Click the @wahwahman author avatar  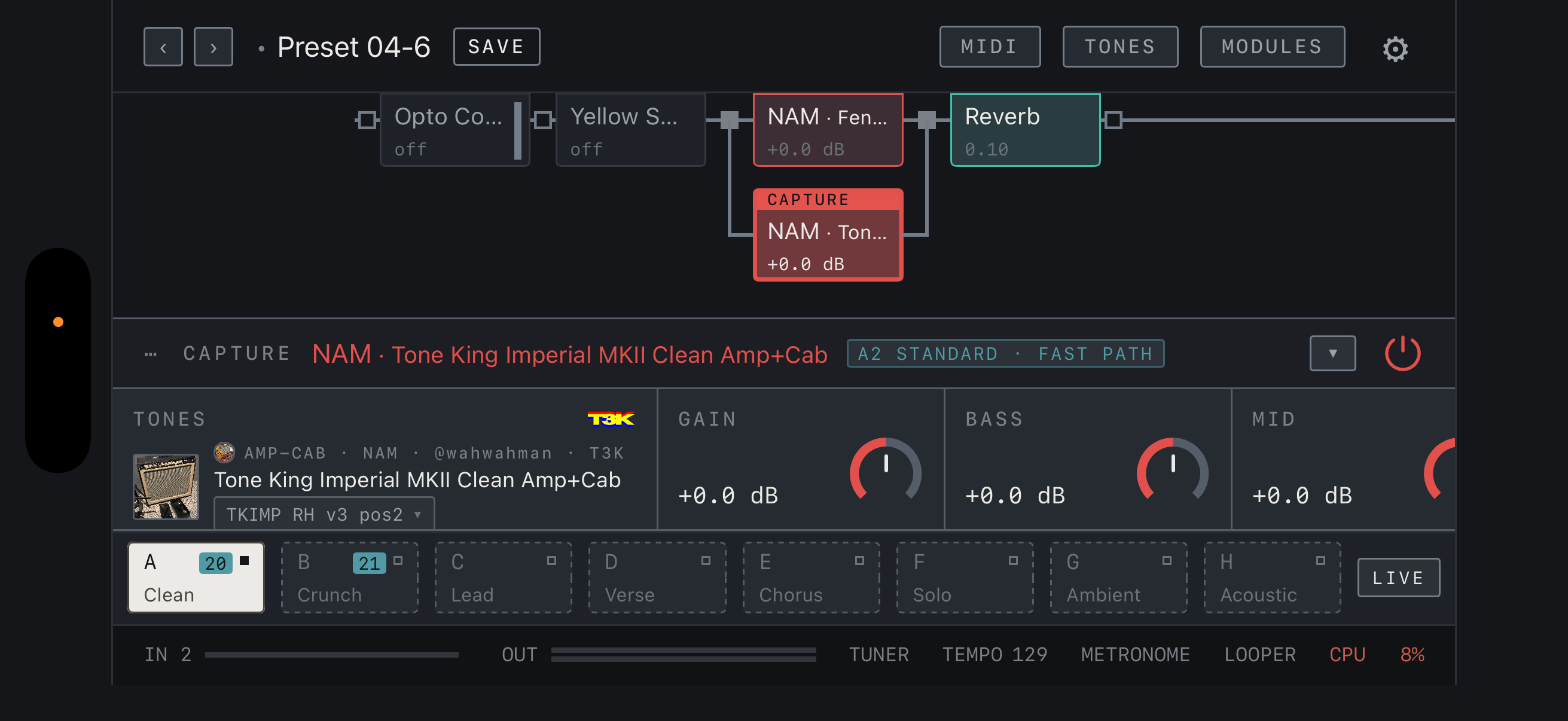point(224,453)
